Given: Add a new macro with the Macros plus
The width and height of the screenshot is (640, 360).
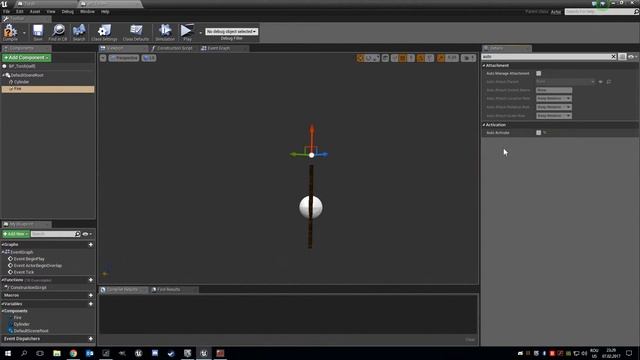Looking at the screenshot, I should (x=91, y=296).
